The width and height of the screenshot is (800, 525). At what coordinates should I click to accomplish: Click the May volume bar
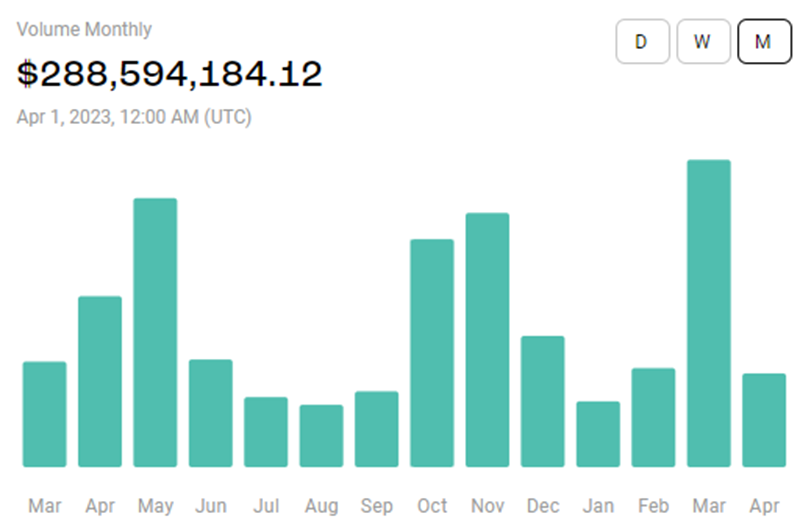click(155, 332)
